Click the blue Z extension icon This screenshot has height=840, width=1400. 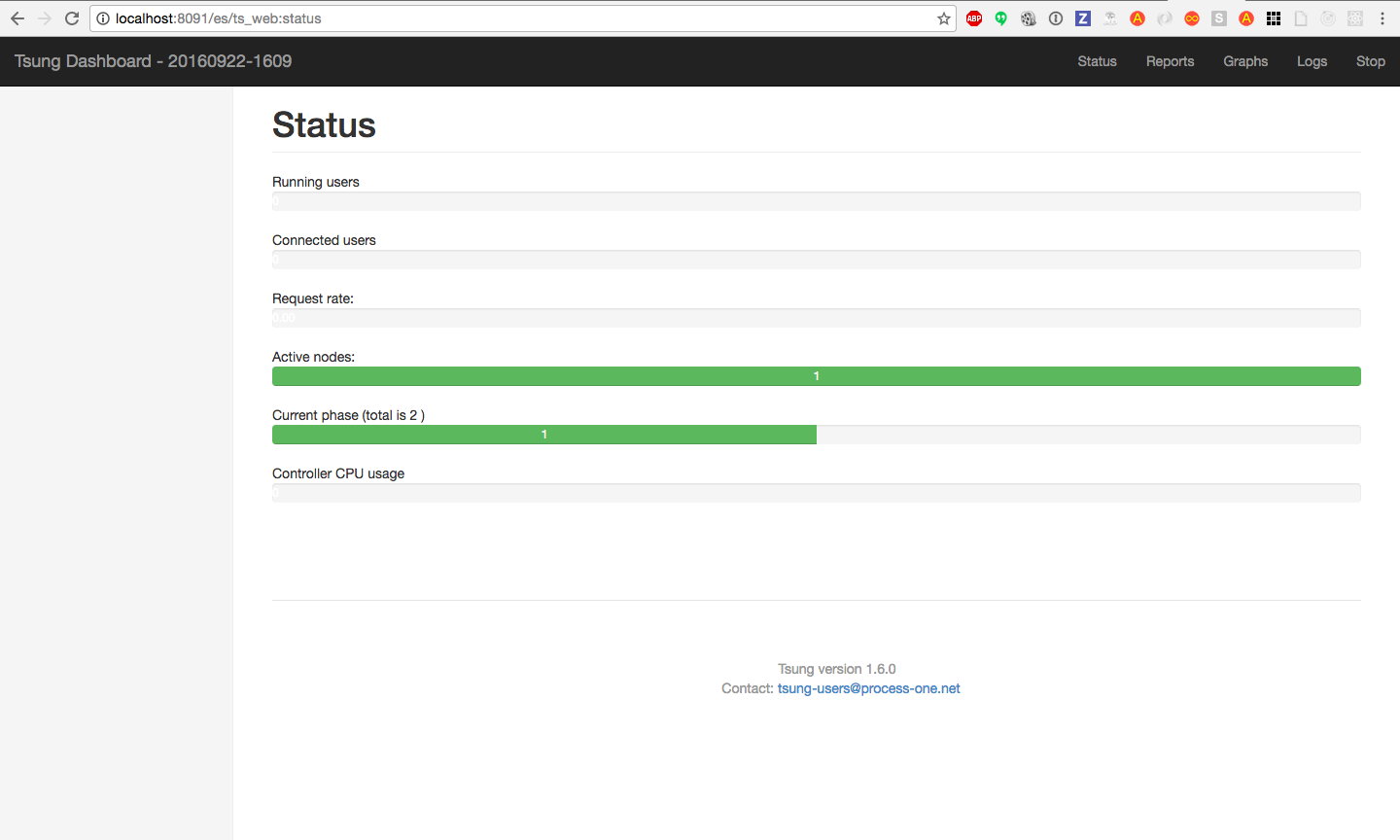pyautogui.click(x=1083, y=18)
